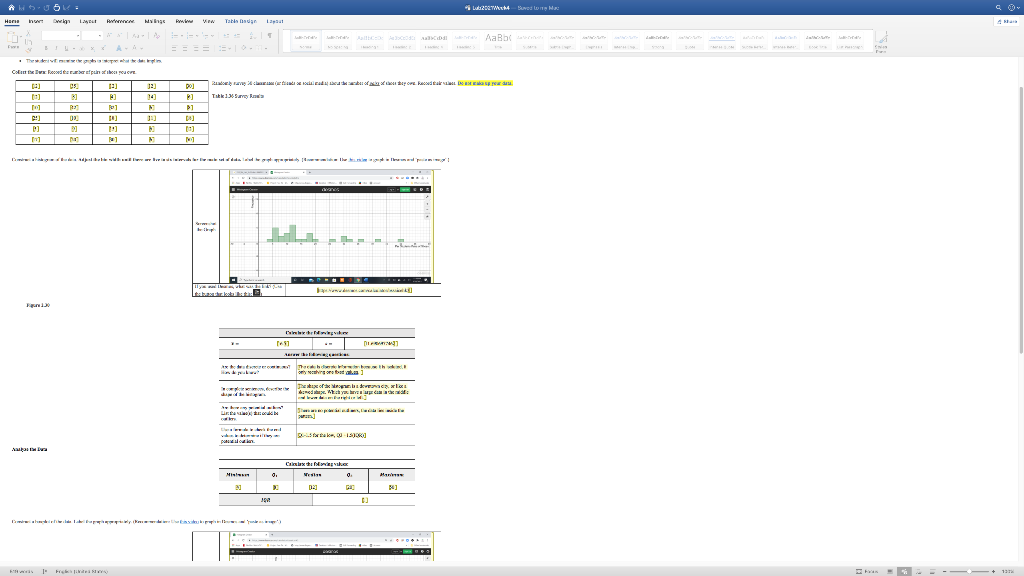This screenshot has width=1024, height=576.
Task: Toggle bold formatting
Action: (46, 48)
